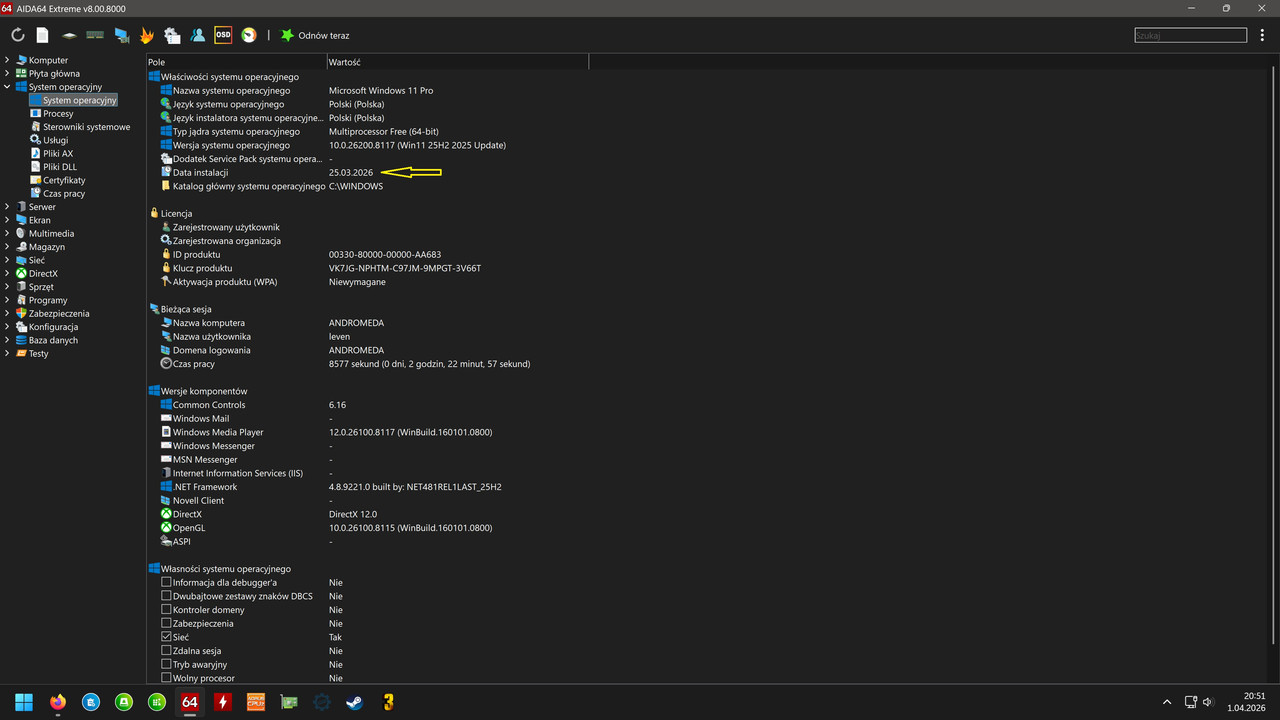Viewport: 1280px width, 720px height.
Task: Collapse the System operacyjny tree node
Action: point(7,87)
